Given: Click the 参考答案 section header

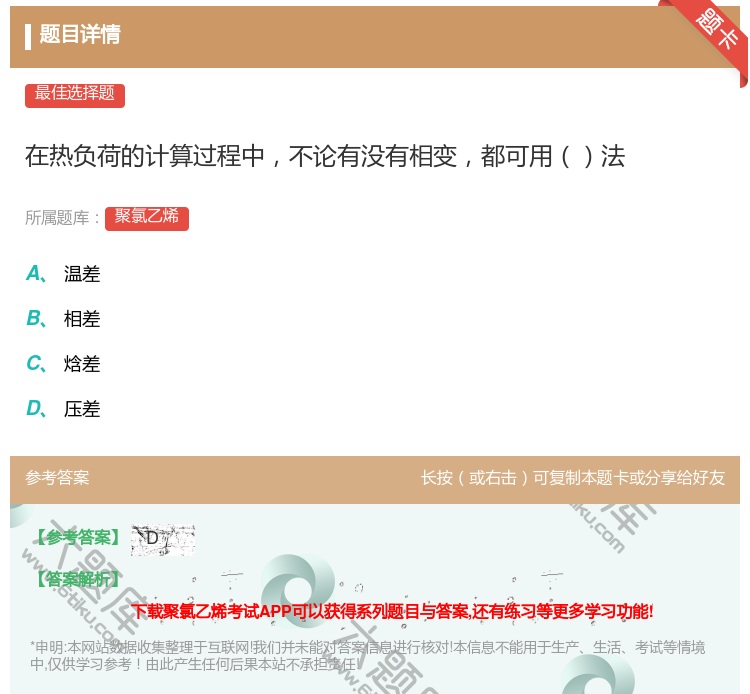Looking at the screenshot, I should point(57,478).
